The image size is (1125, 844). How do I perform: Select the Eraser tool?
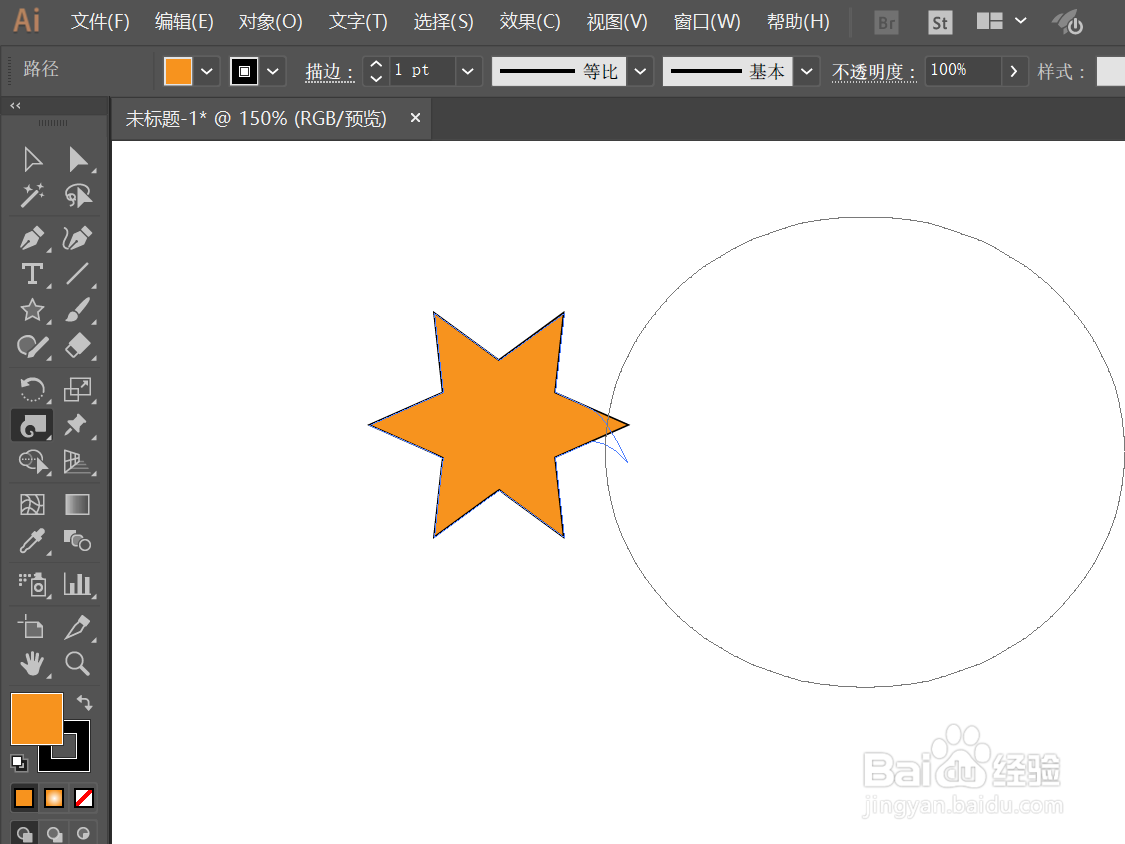(77, 347)
